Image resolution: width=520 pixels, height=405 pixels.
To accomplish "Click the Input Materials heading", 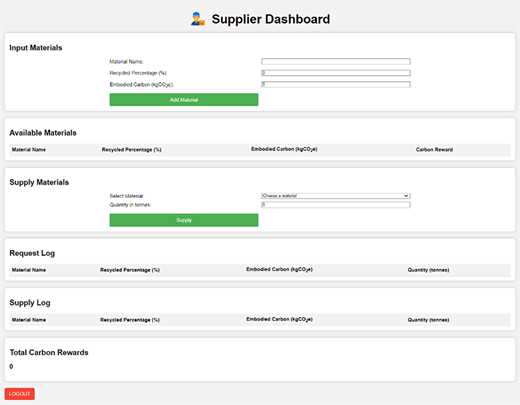I will [36, 48].
